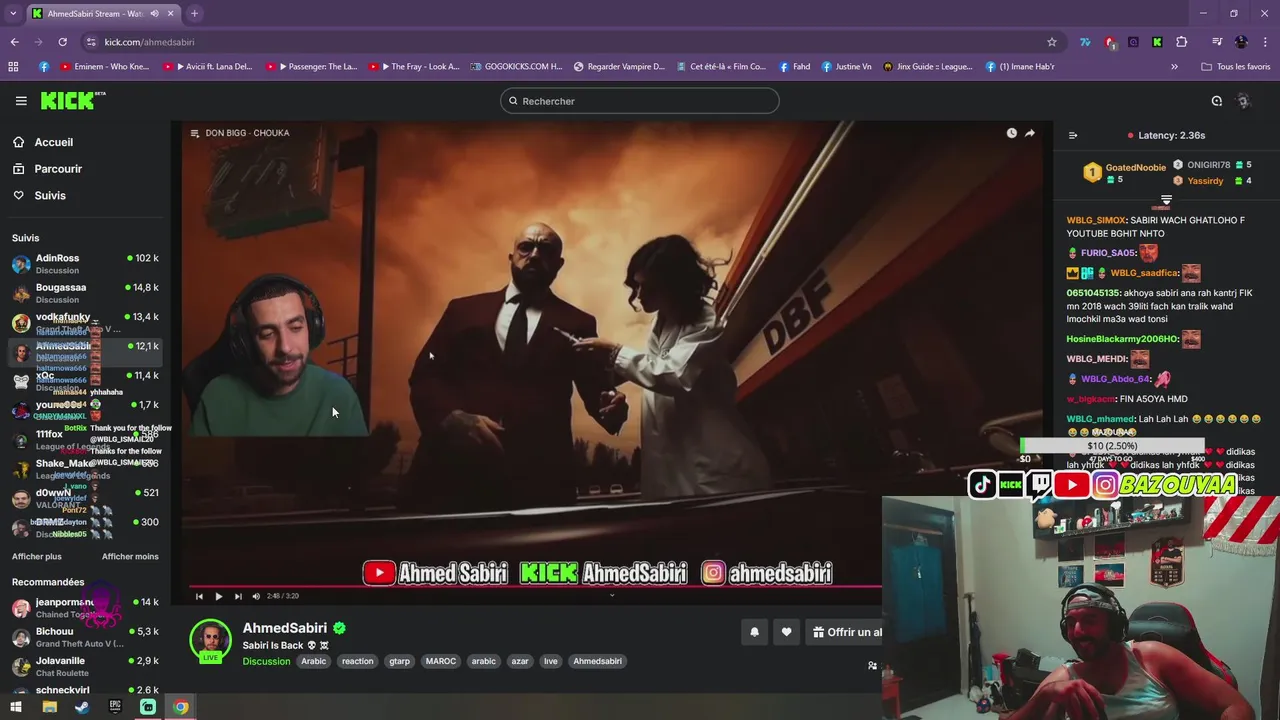
Task: Open the user profile avatar menu
Action: pyautogui.click(x=1244, y=101)
